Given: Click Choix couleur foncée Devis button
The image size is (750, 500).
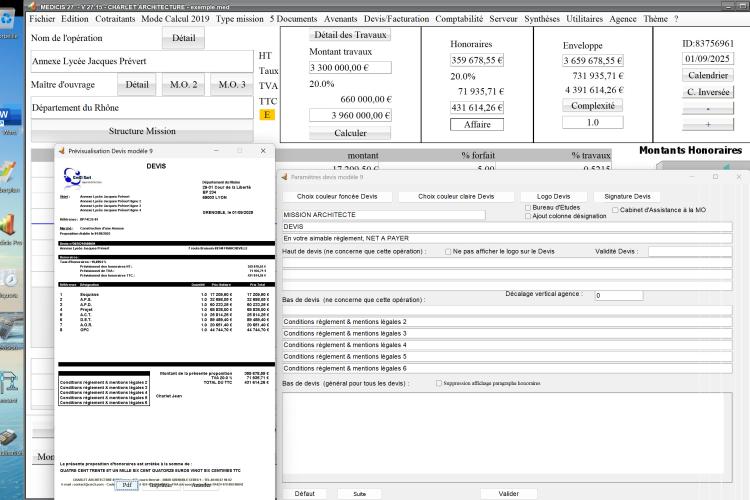Looking at the screenshot, I should pyautogui.click(x=337, y=197).
